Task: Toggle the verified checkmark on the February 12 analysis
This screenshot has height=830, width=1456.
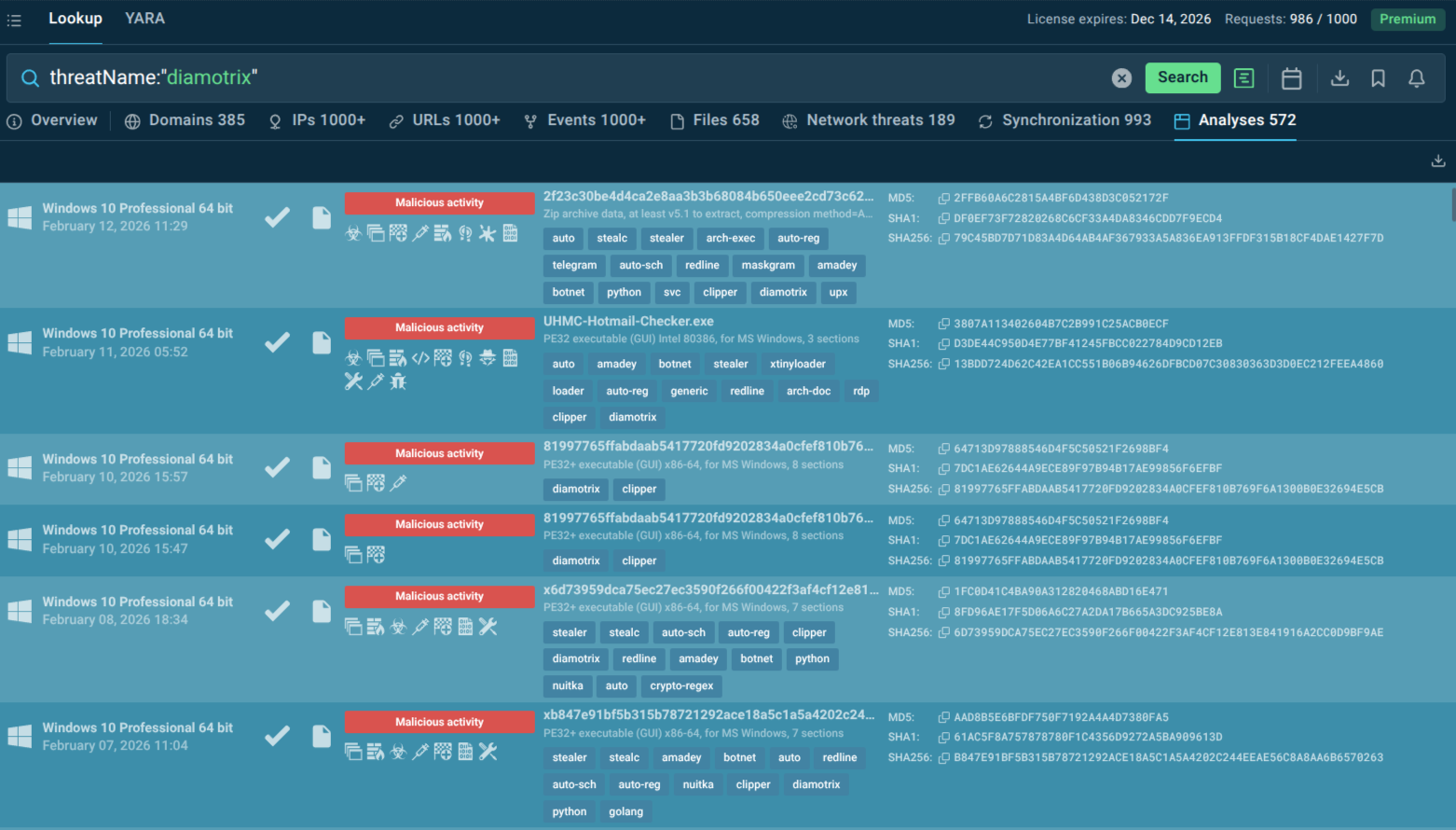Action: coord(277,215)
